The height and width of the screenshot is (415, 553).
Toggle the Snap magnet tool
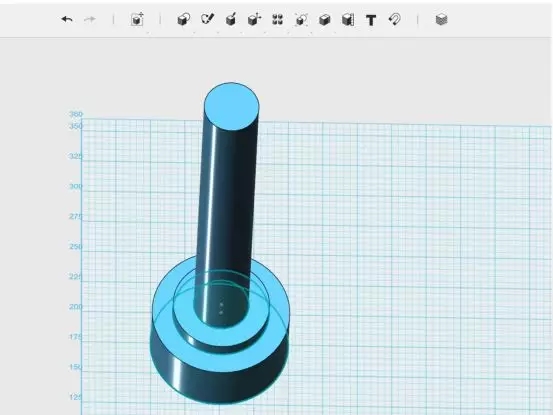tap(395, 19)
